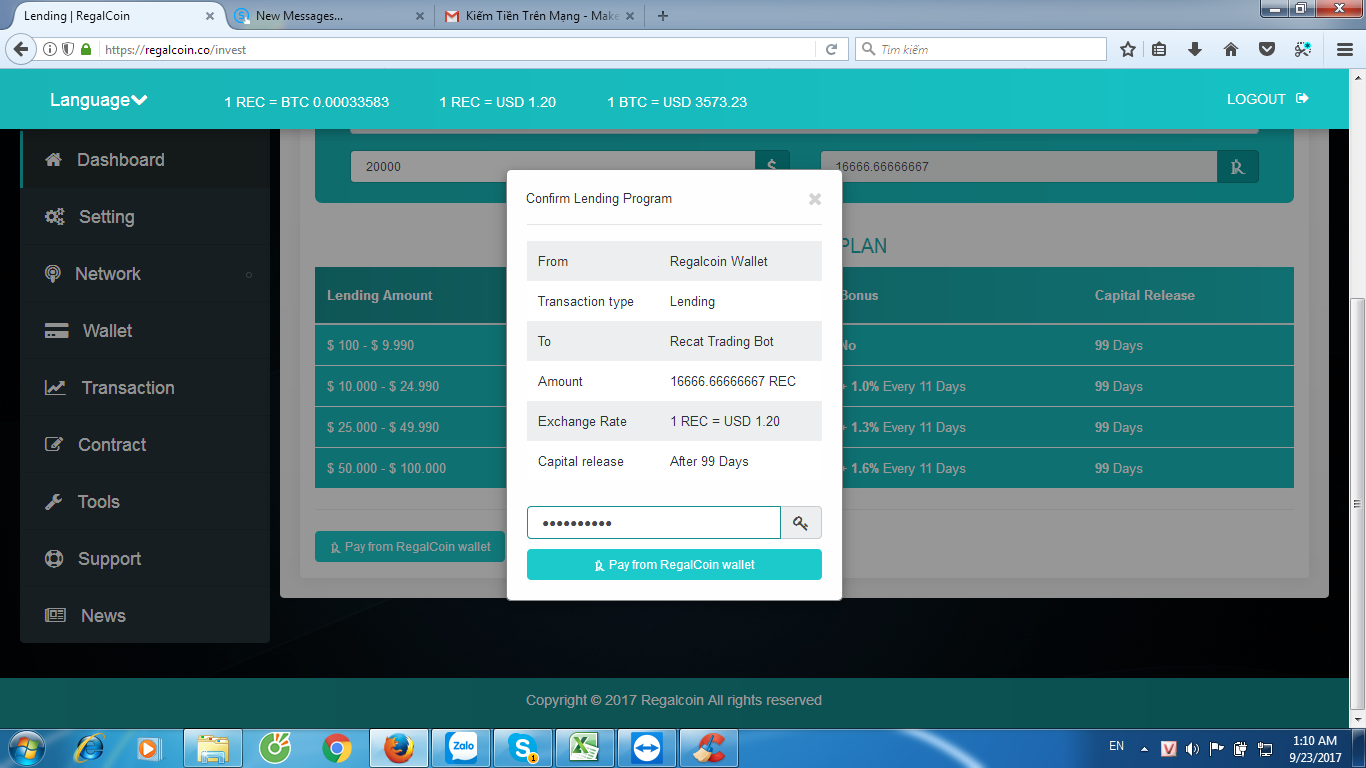Open the Pocket icon in toolbar
The width and height of the screenshot is (1366, 768).
tap(1266, 49)
